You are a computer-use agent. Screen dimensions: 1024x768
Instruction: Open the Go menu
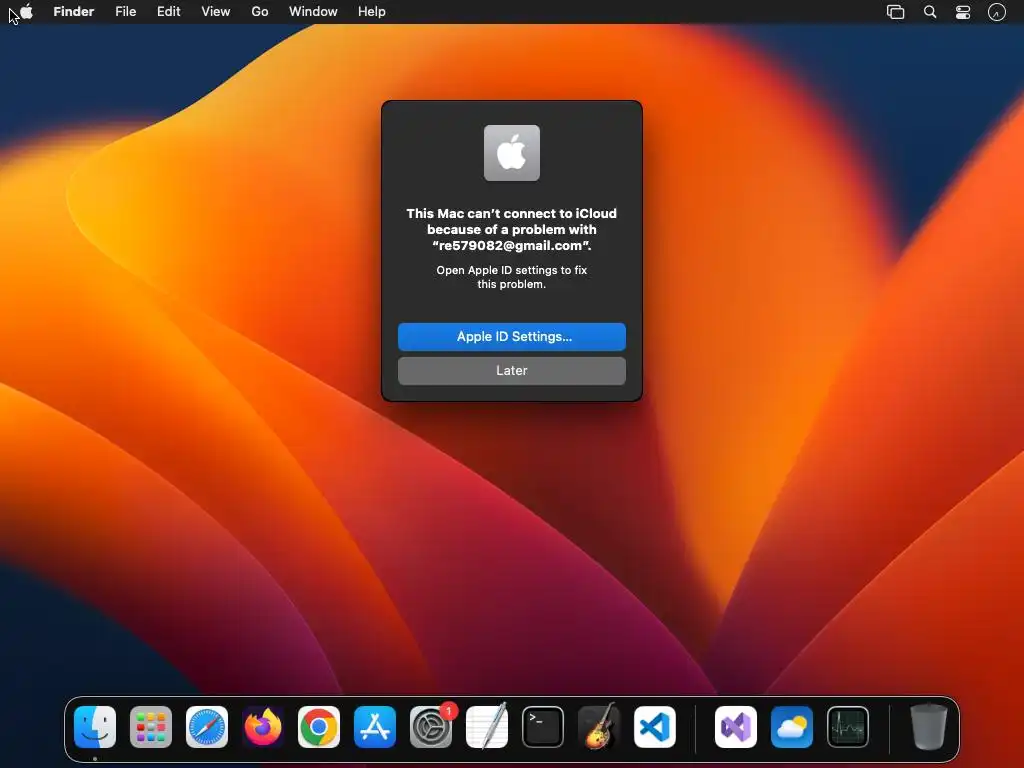click(x=260, y=12)
